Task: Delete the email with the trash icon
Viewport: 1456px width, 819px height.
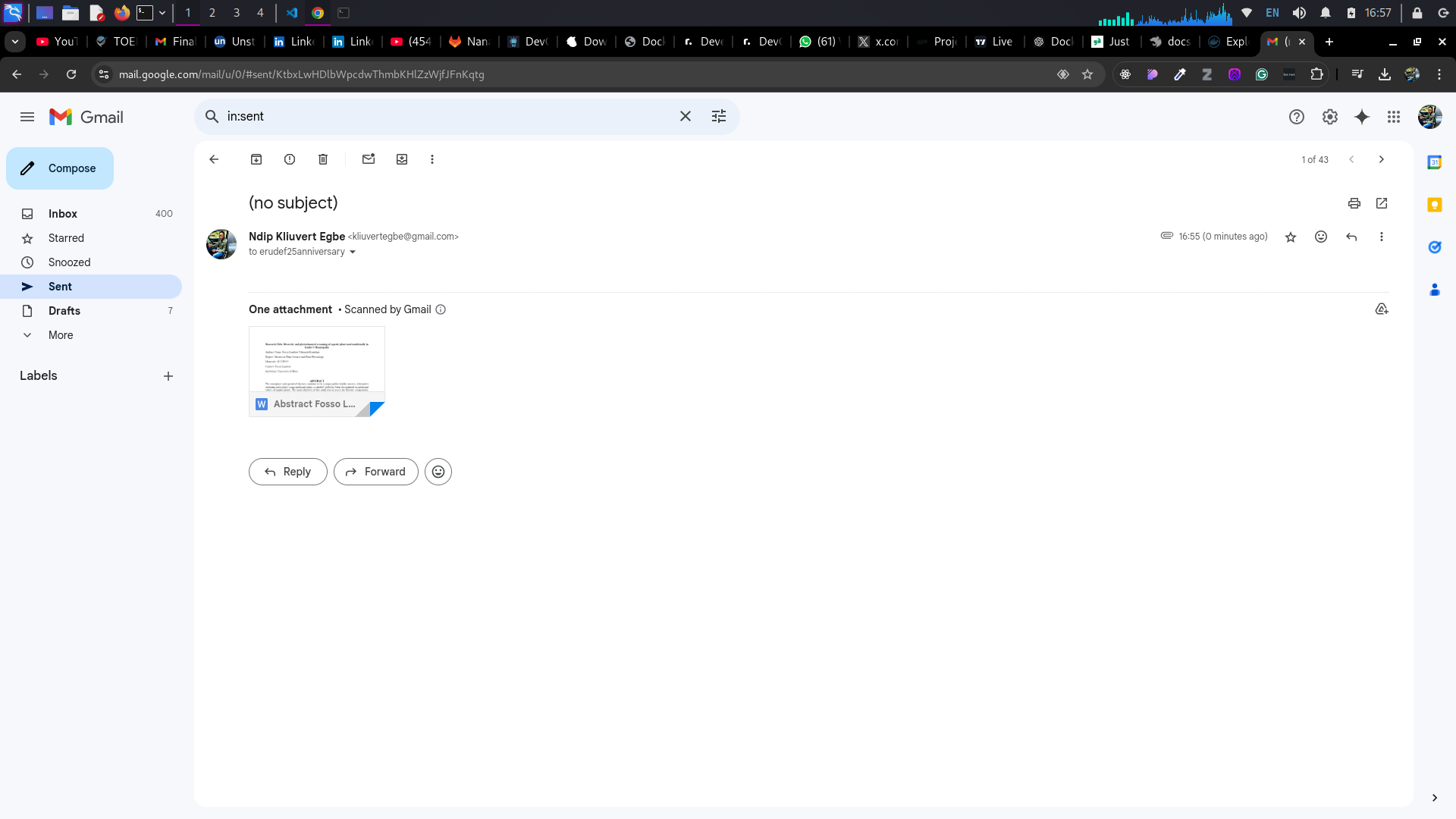Action: coord(323,159)
